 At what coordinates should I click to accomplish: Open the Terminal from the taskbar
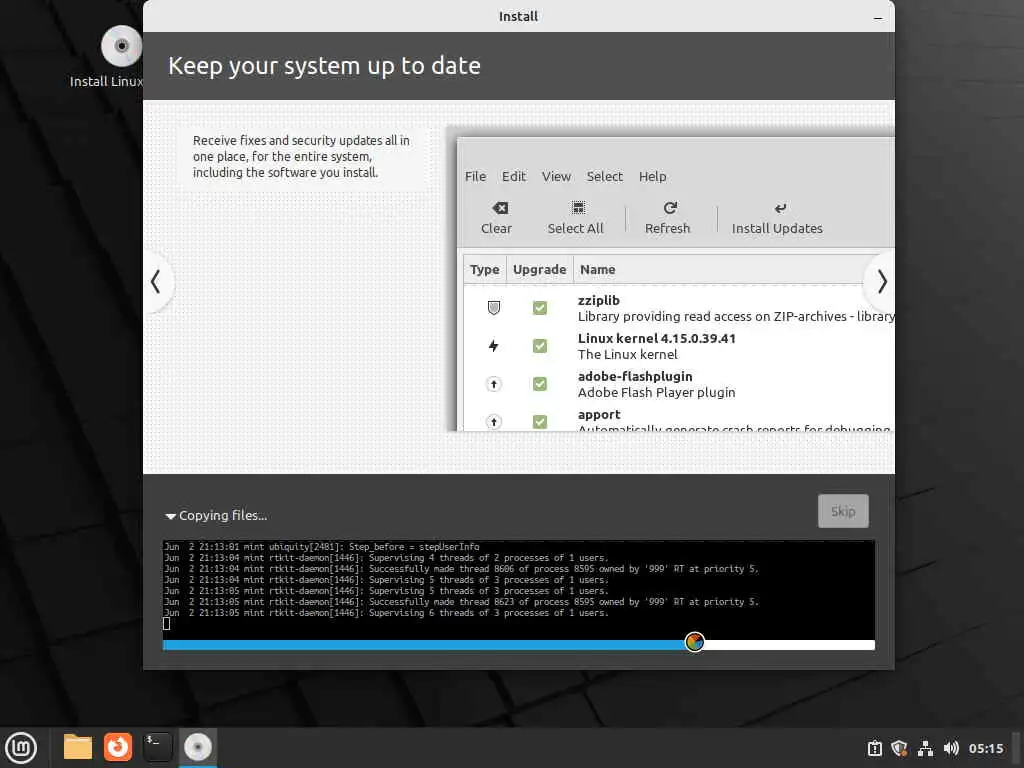click(x=157, y=747)
